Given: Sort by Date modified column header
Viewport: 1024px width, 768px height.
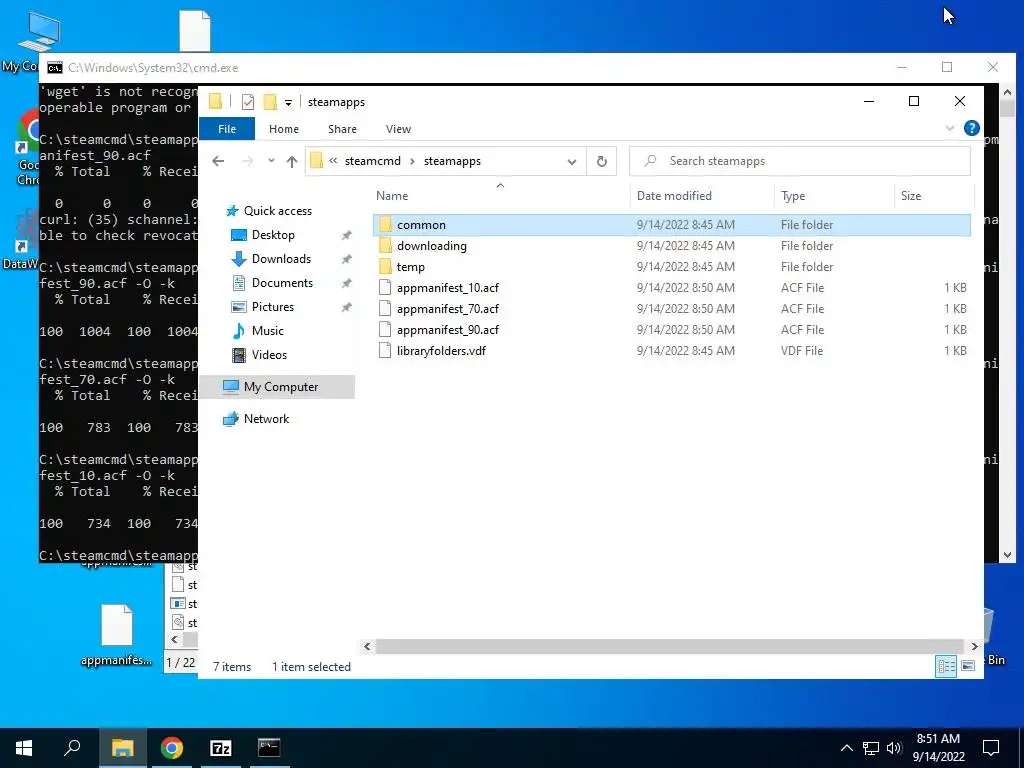Looking at the screenshot, I should click(x=674, y=195).
